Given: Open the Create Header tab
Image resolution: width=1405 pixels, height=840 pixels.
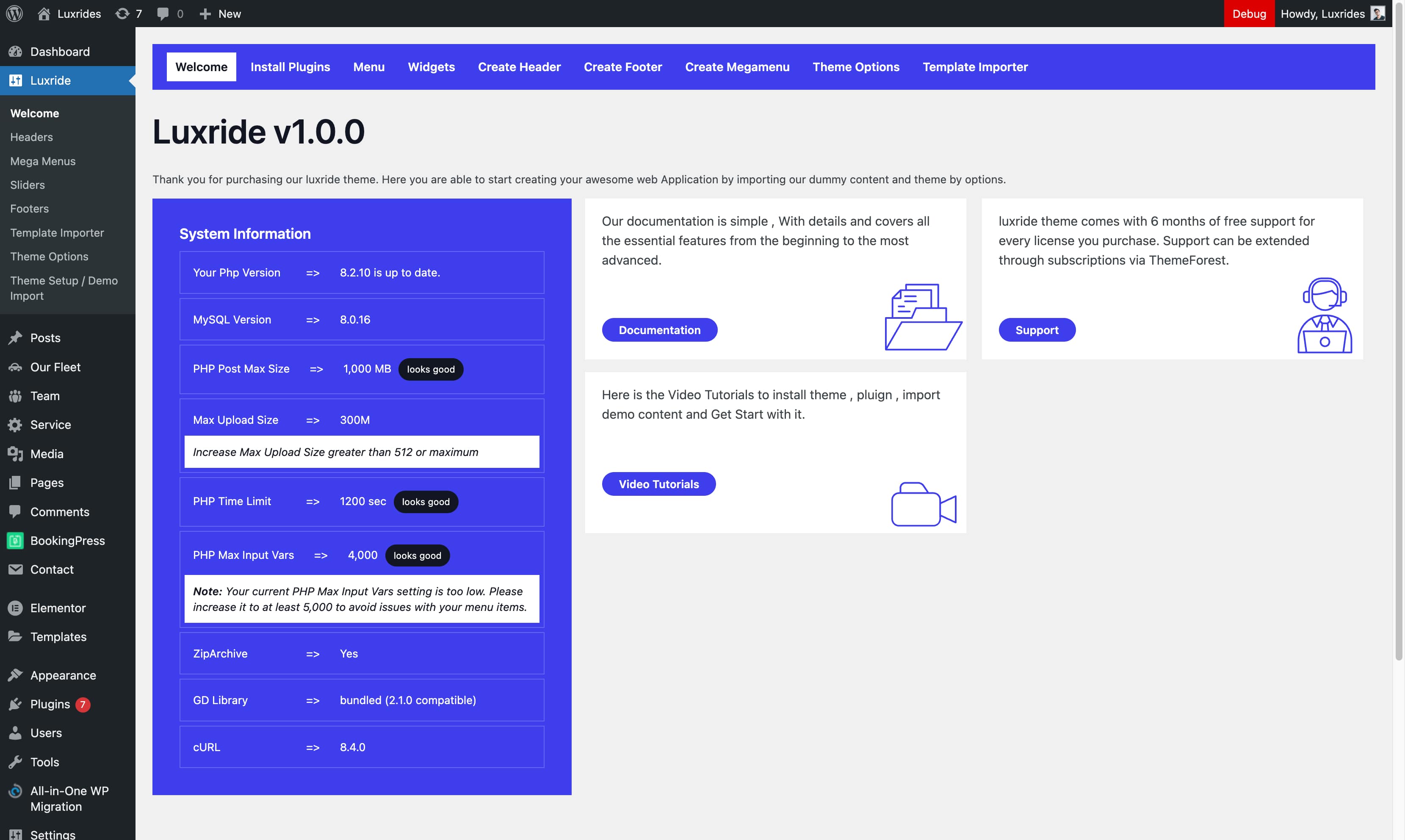Looking at the screenshot, I should click(x=520, y=67).
